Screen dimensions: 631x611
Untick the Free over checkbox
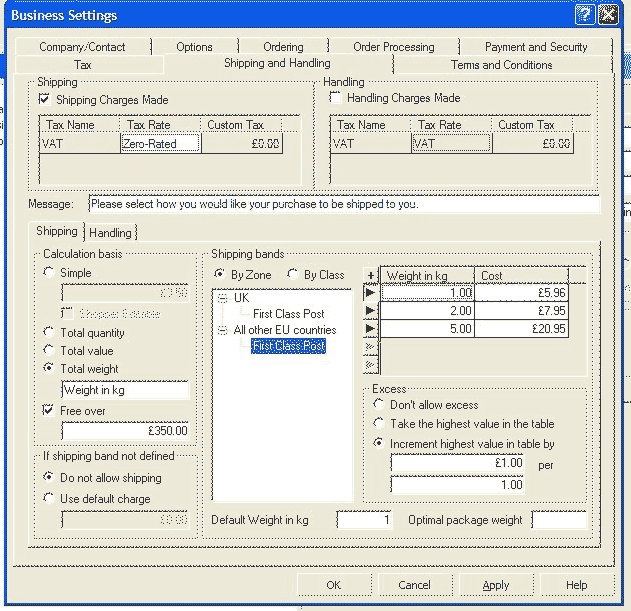49,410
